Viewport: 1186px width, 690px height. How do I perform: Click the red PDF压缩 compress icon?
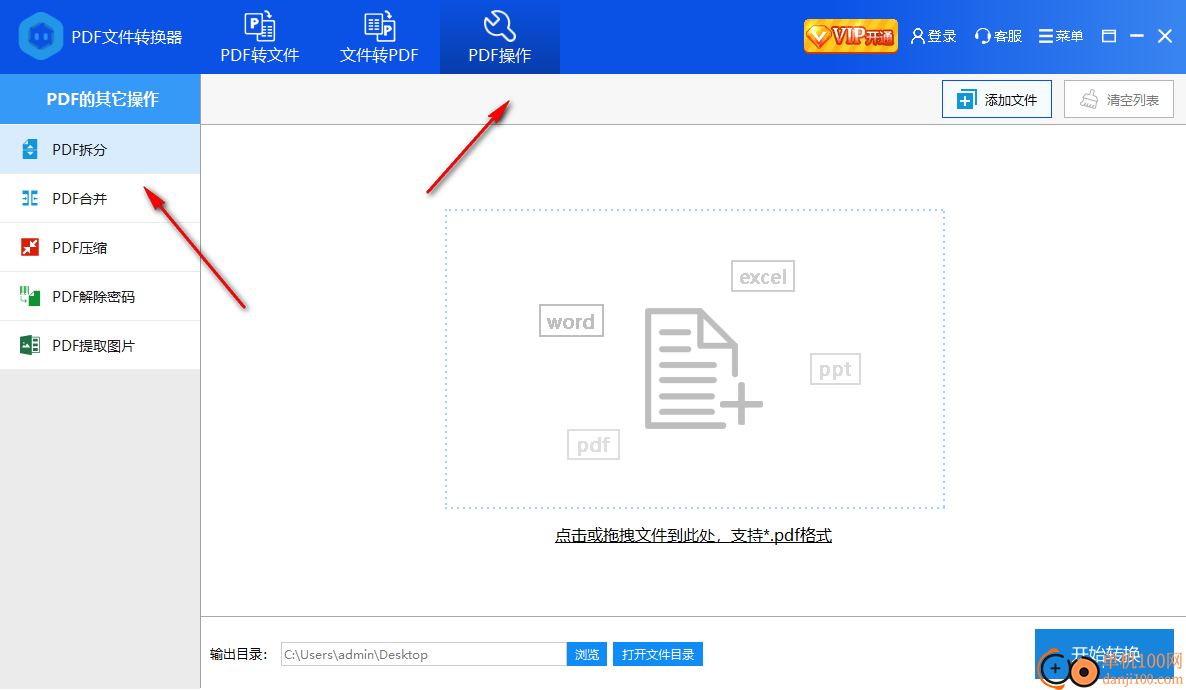click(x=29, y=247)
